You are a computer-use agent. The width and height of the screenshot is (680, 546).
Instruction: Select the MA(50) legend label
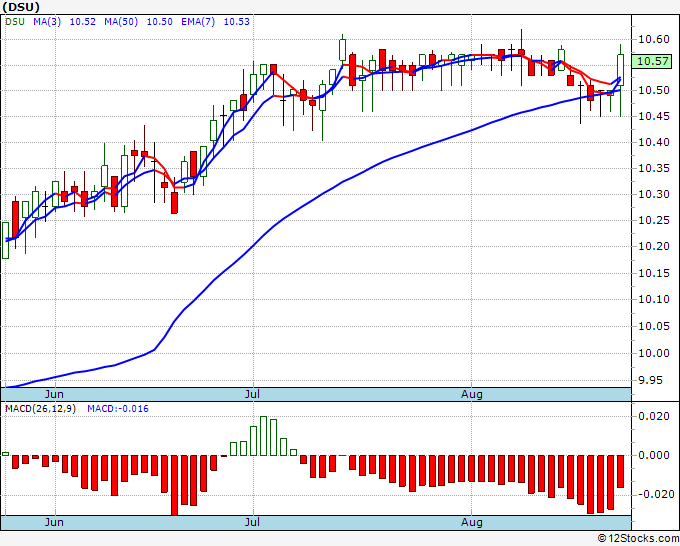[121, 22]
